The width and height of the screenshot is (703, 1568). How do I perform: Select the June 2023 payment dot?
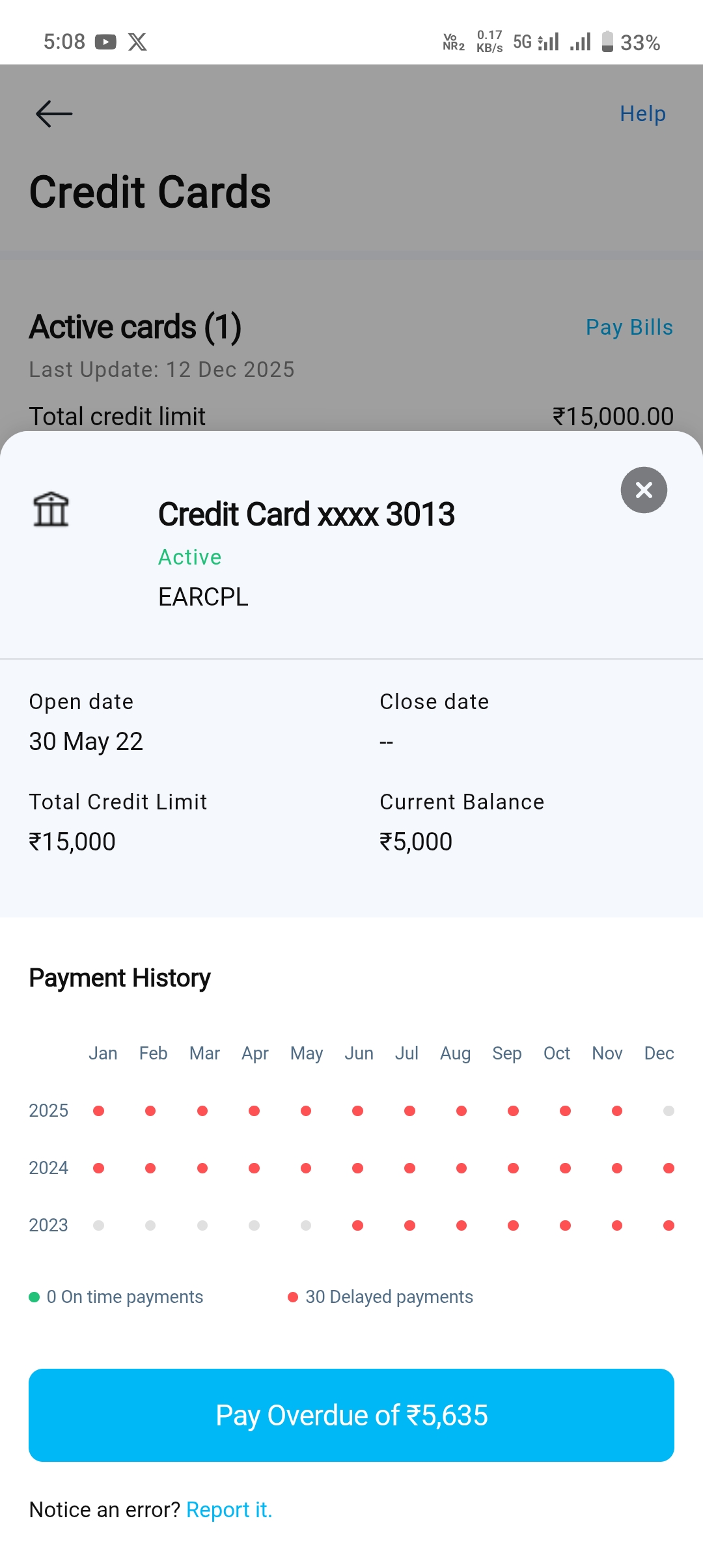[357, 1225]
